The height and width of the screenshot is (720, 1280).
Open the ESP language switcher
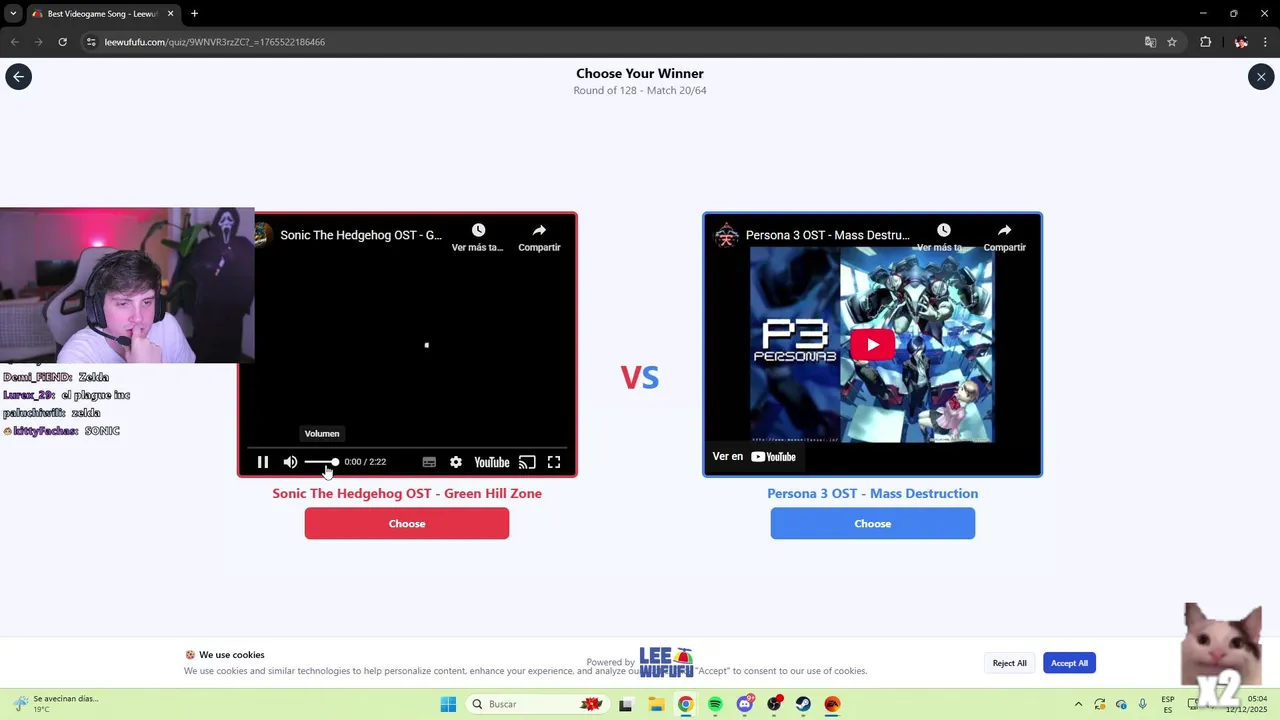click(x=1168, y=704)
